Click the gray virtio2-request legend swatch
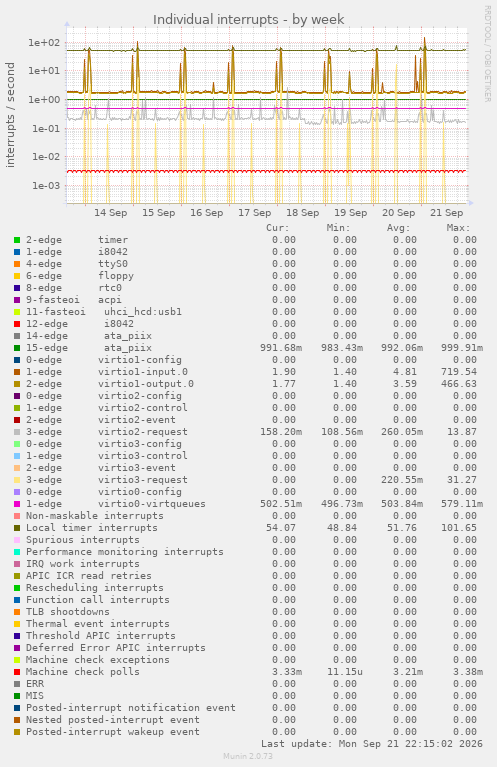Image resolution: width=497 pixels, height=767 pixels. click(17, 432)
